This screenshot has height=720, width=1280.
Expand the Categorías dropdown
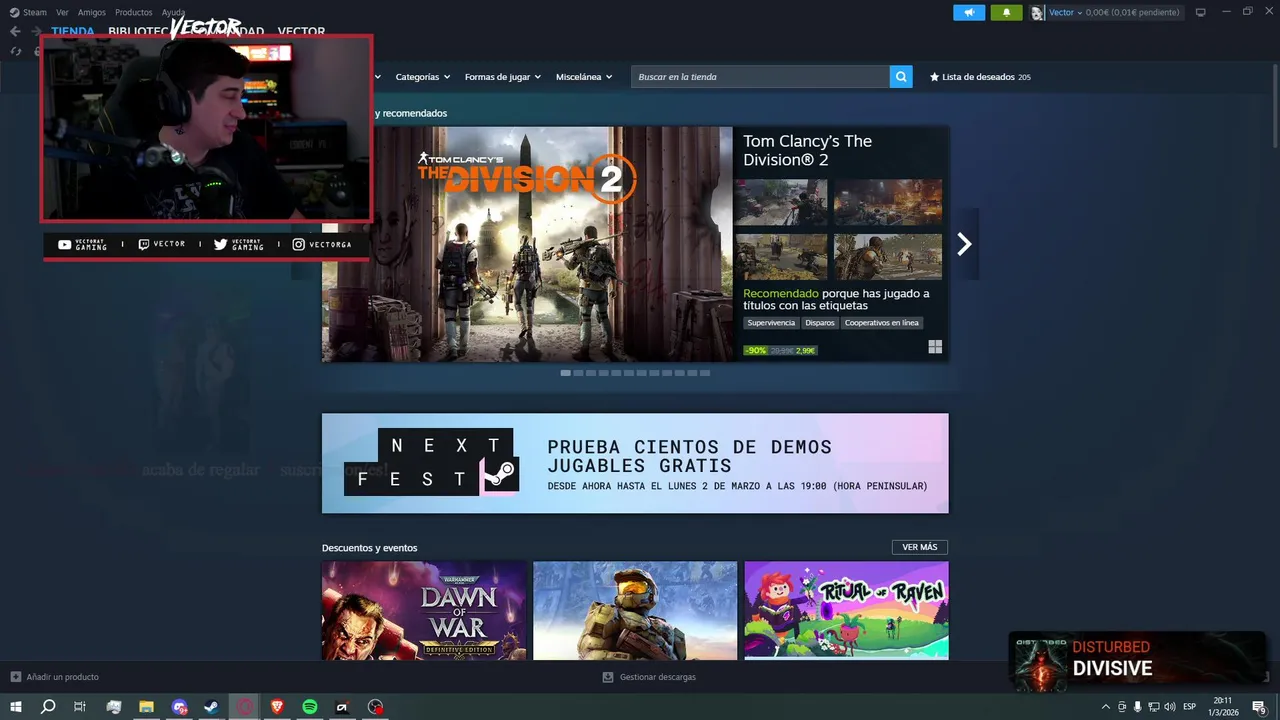pos(422,77)
